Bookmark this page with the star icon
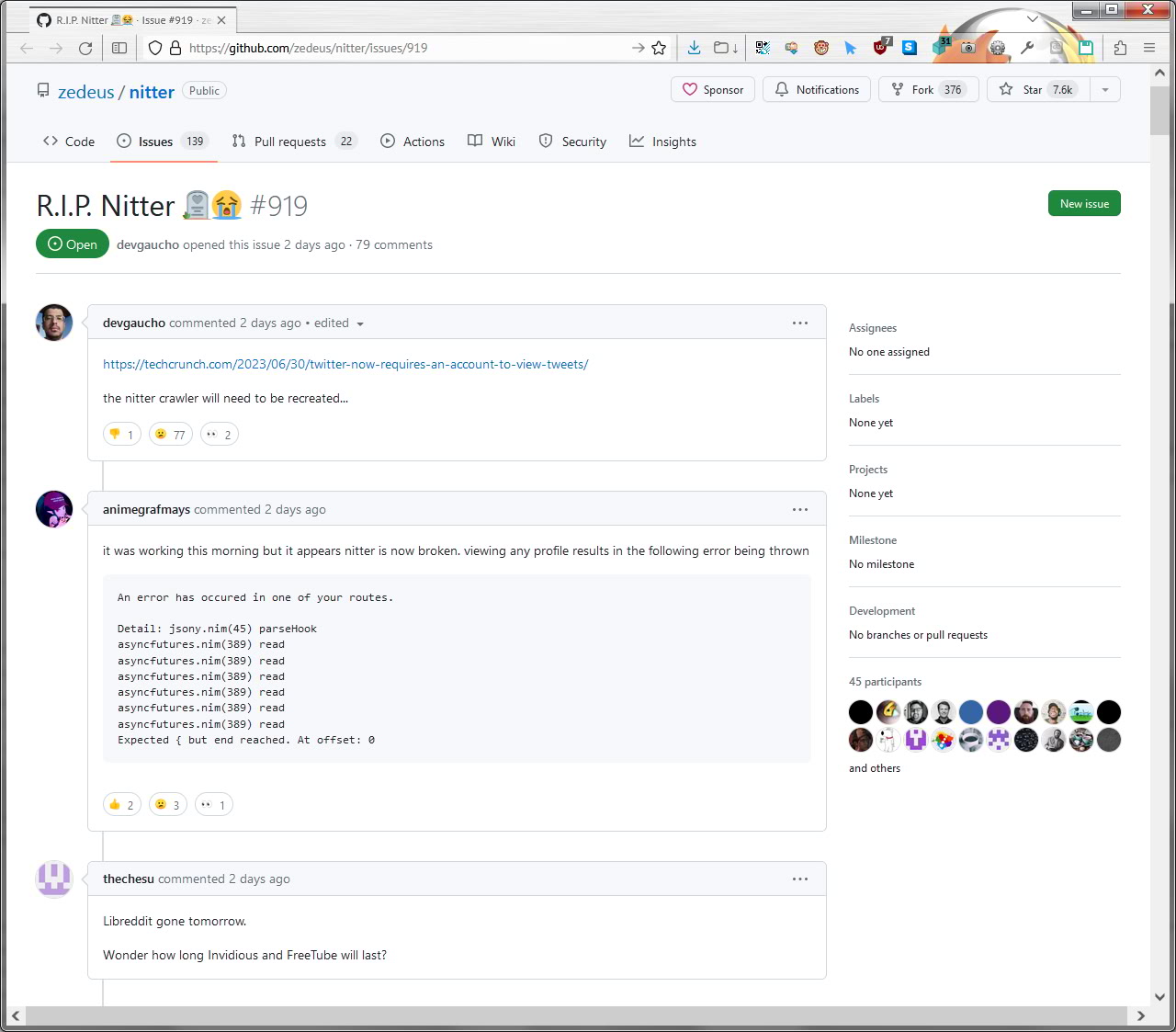 click(x=659, y=48)
